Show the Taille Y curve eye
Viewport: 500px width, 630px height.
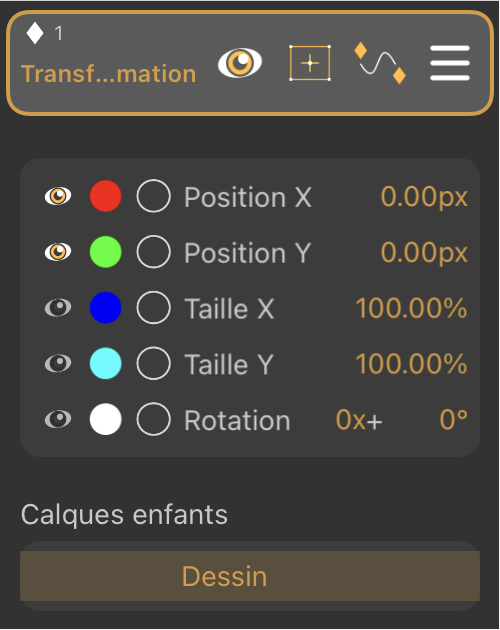pyautogui.click(x=58, y=364)
